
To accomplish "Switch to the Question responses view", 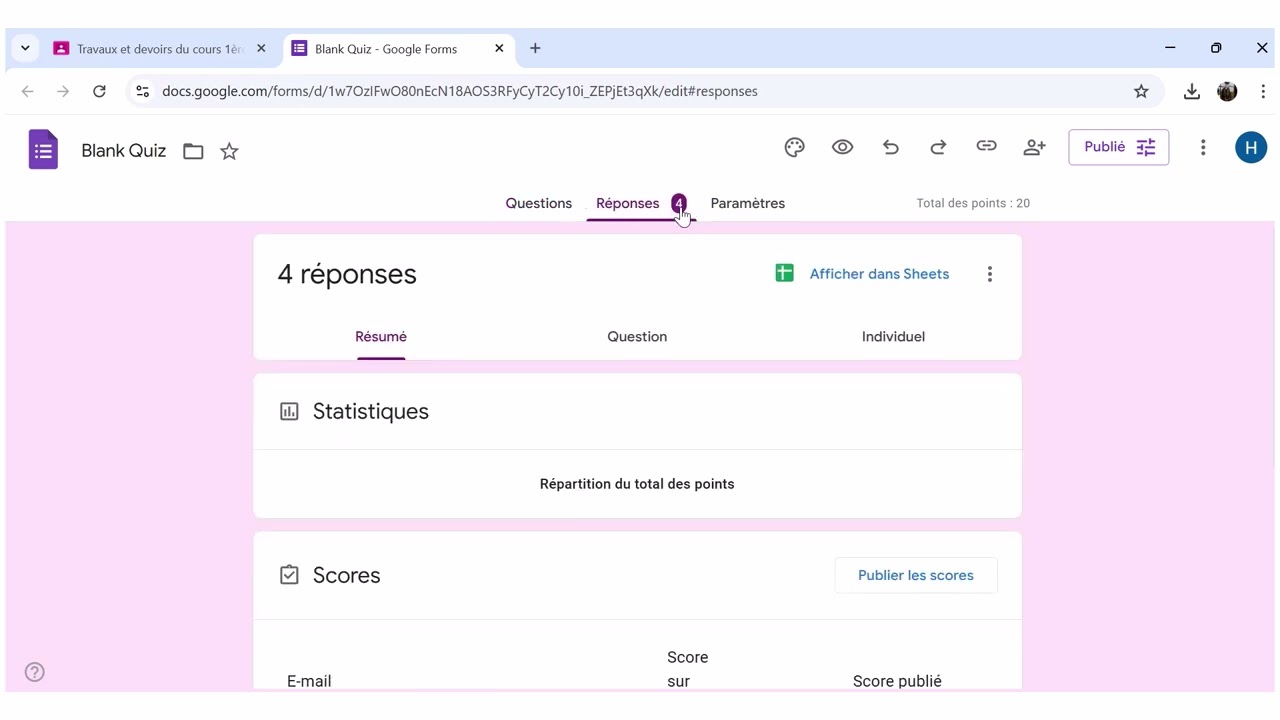I will [637, 337].
